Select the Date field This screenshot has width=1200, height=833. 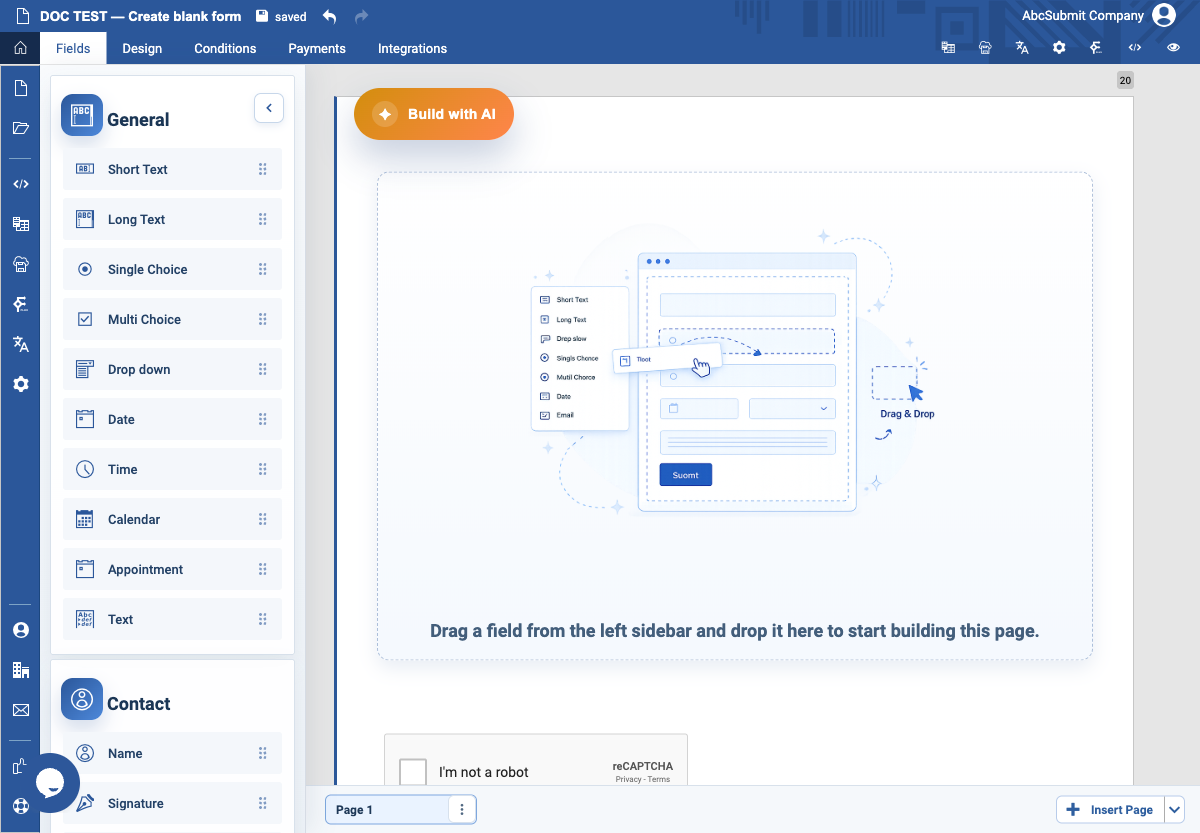172,419
